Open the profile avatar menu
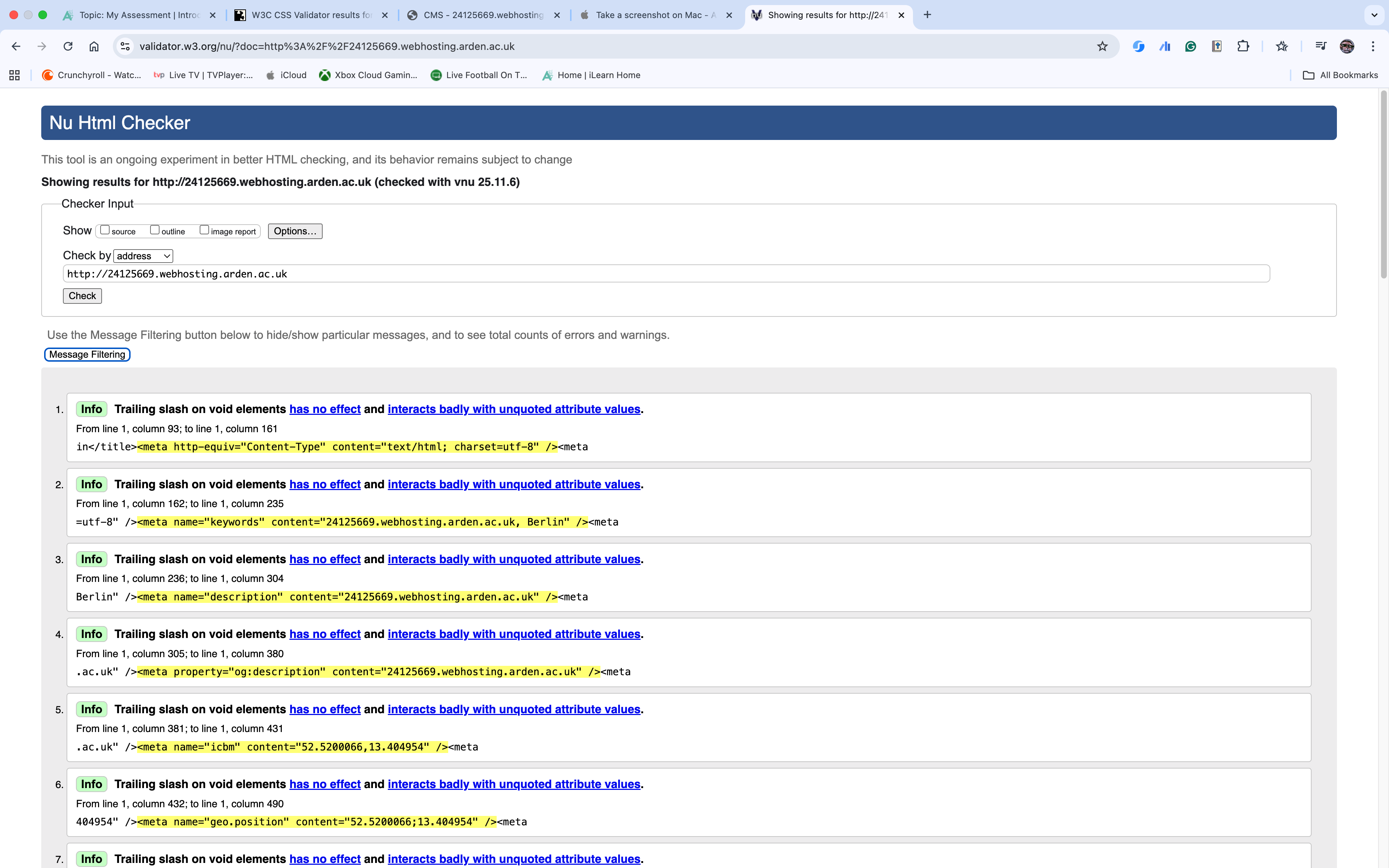 (1347, 47)
